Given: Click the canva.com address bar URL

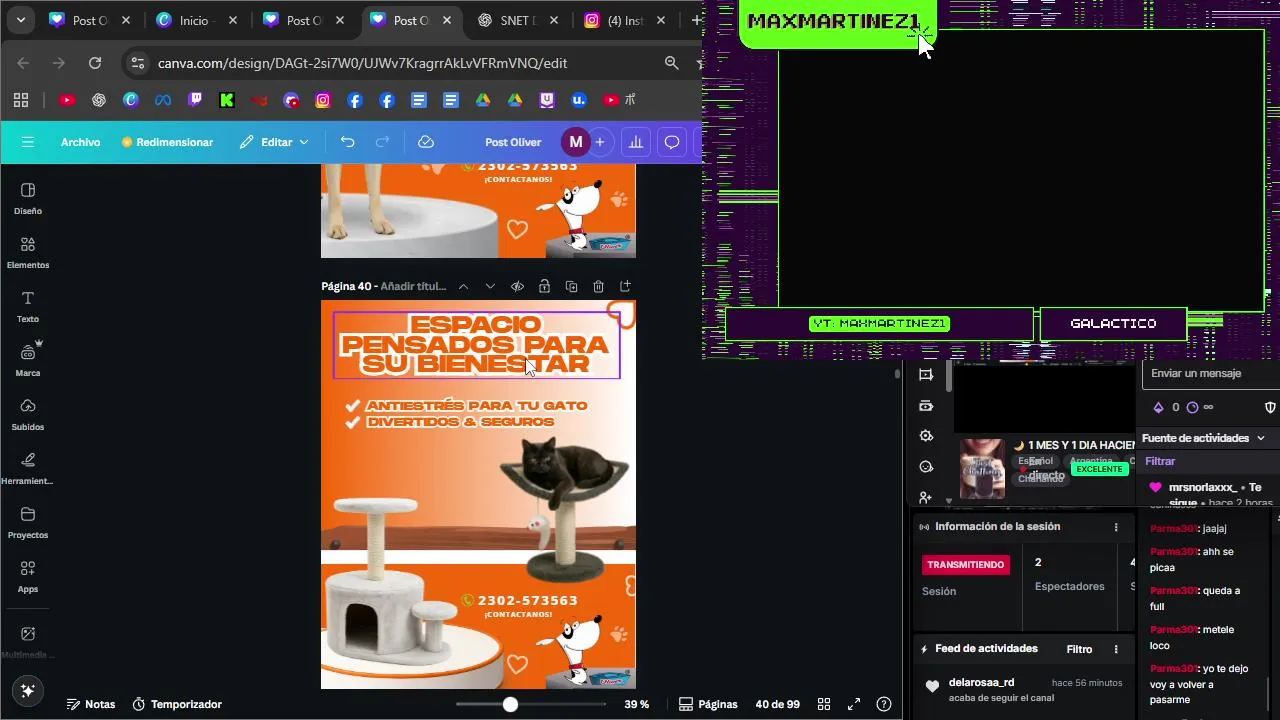Looking at the screenshot, I should [x=362, y=63].
